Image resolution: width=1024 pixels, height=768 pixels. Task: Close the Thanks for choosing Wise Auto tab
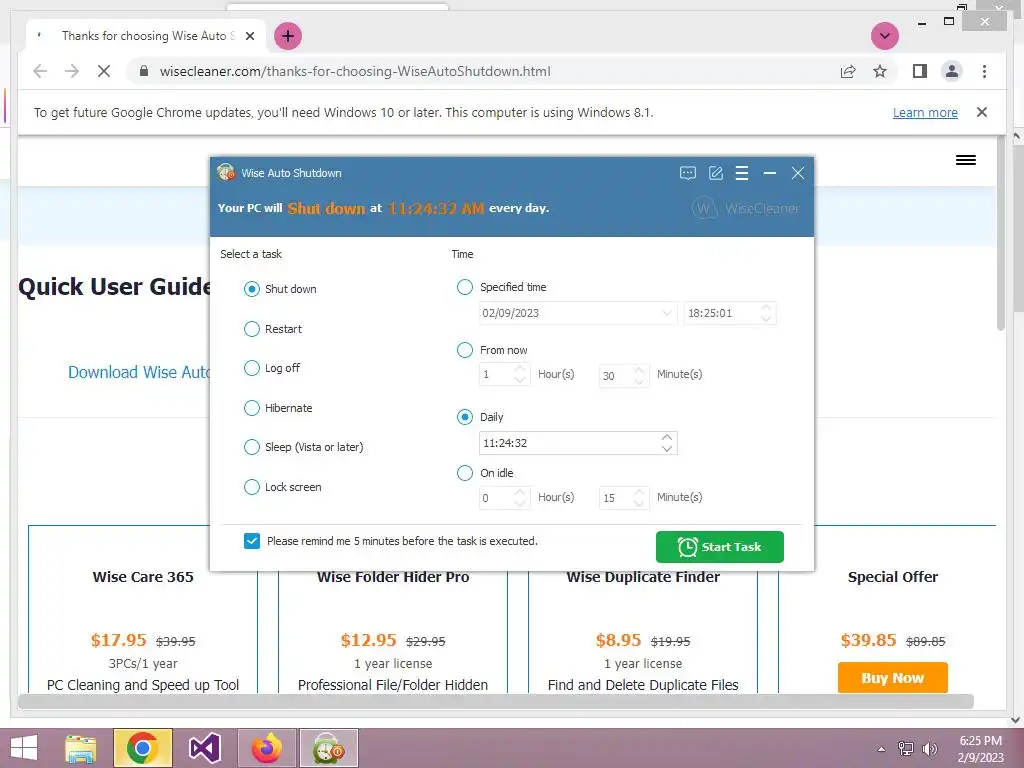249,36
